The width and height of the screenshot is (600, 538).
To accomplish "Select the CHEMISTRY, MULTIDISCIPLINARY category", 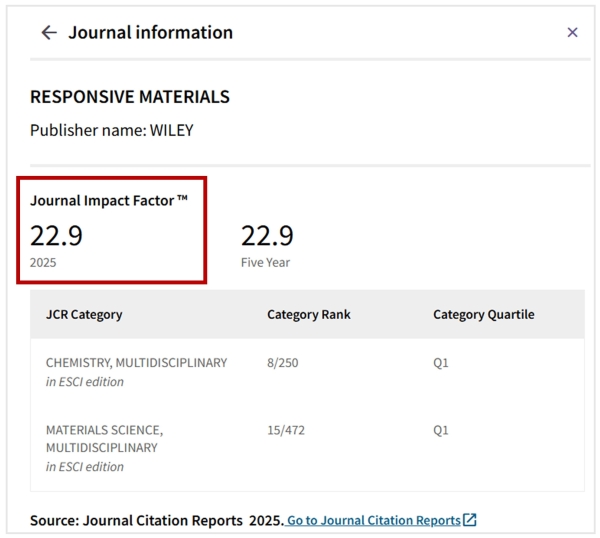I will click(x=137, y=363).
